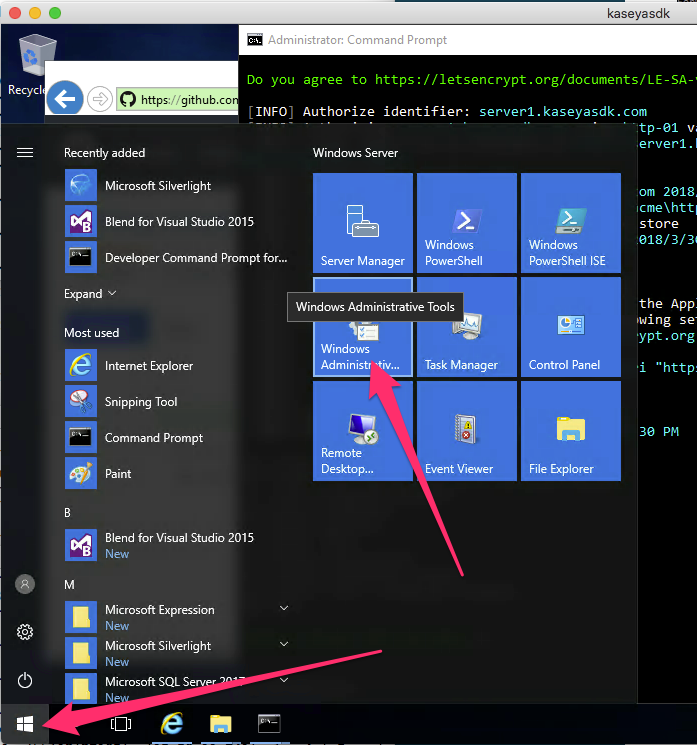Image resolution: width=697 pixels, height=745 pixels.
Task: Launch the Windows PowerShell tile
Action: tap(467, 223)
